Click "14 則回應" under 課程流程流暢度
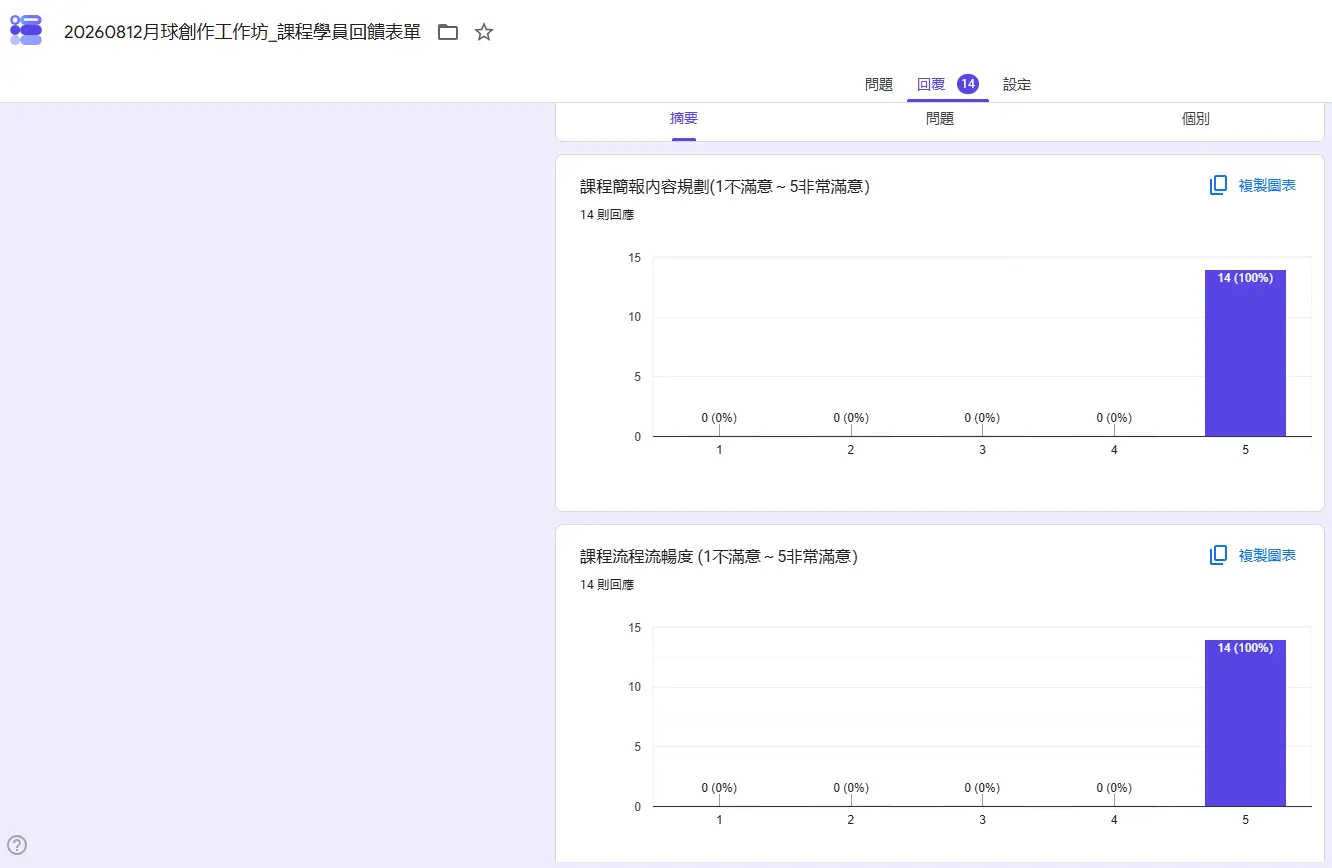This screenshot has height=868, width=1332. [607, 585]
